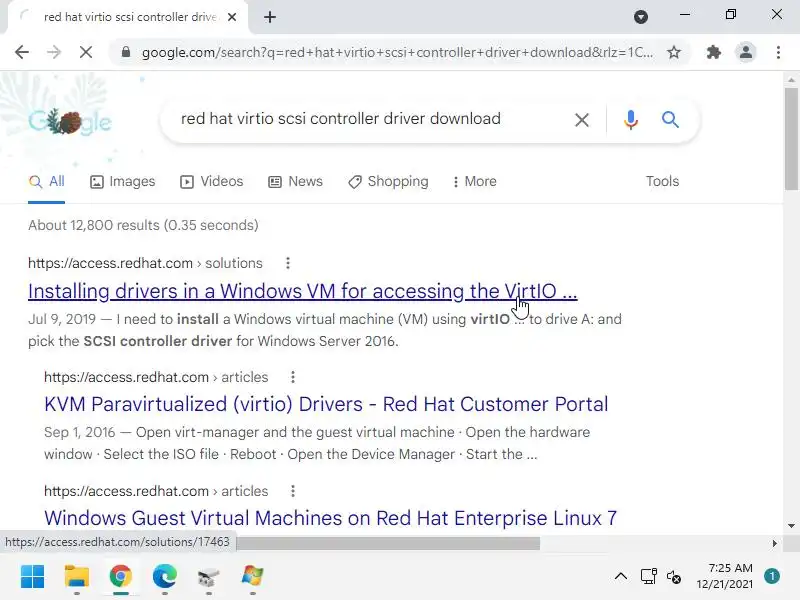
Task: Open options for access.redhat.com solutions result
Action: coord(288,263)
